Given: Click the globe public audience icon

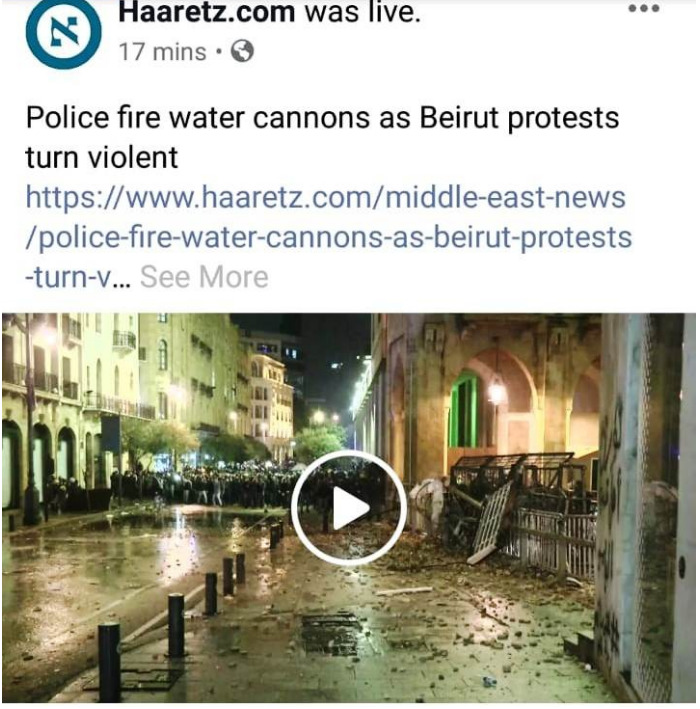Looking at the screenshot, I should tap(242, 51).
